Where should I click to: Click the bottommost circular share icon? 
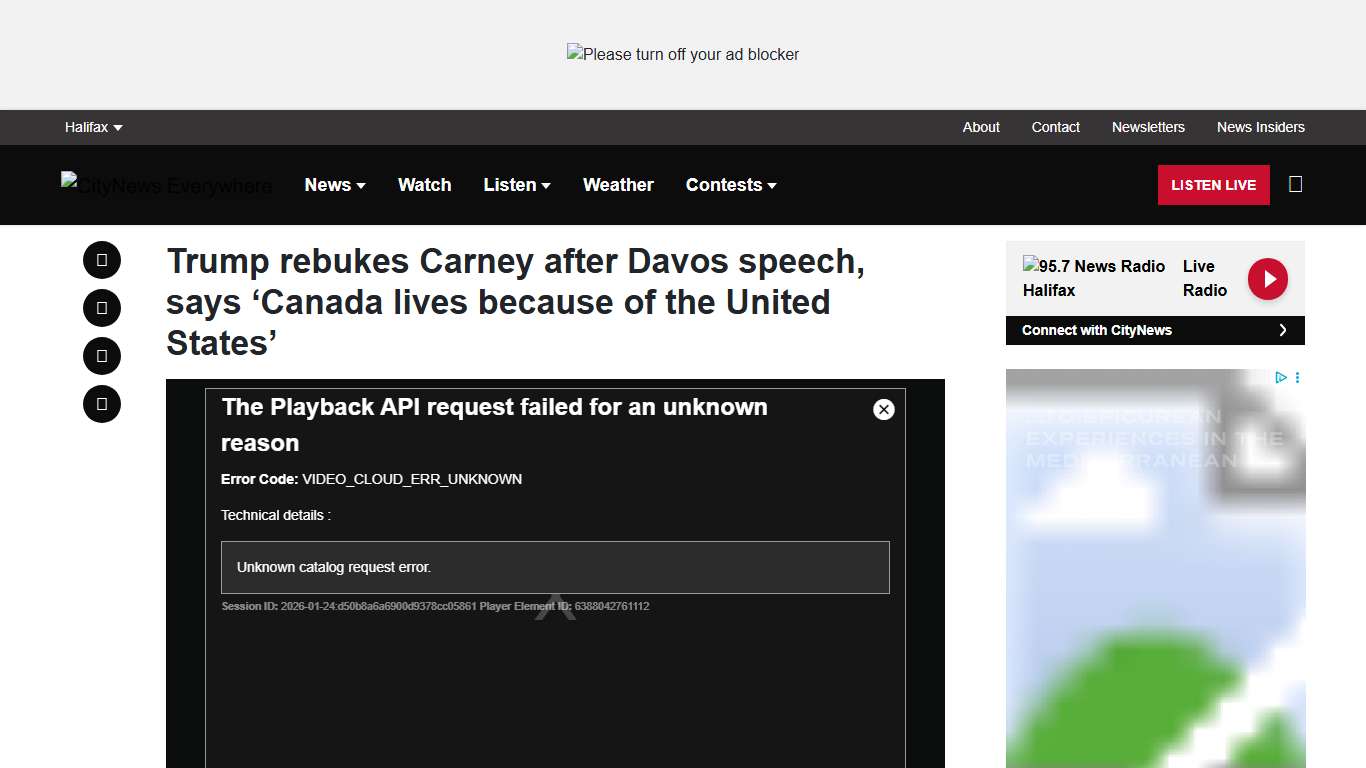tap(102, 404)
